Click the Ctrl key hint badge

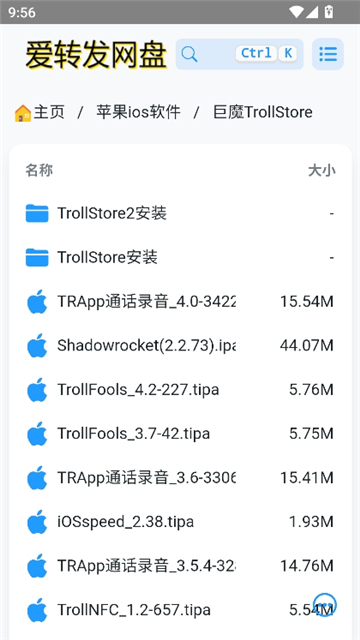click(x=256, y=53)
